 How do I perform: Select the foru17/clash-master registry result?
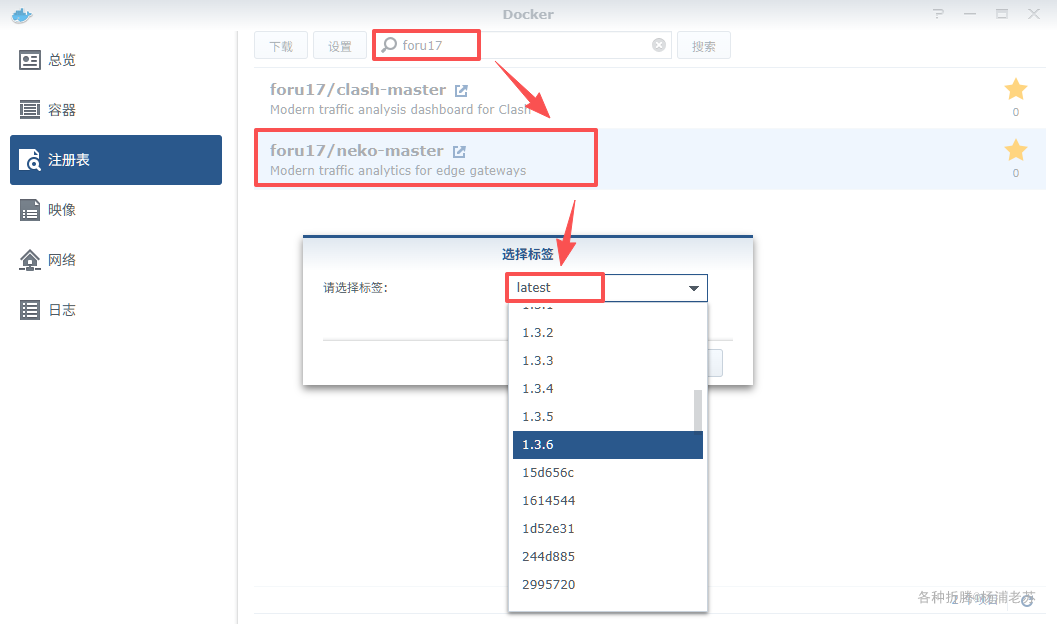(x=650, y=98)
